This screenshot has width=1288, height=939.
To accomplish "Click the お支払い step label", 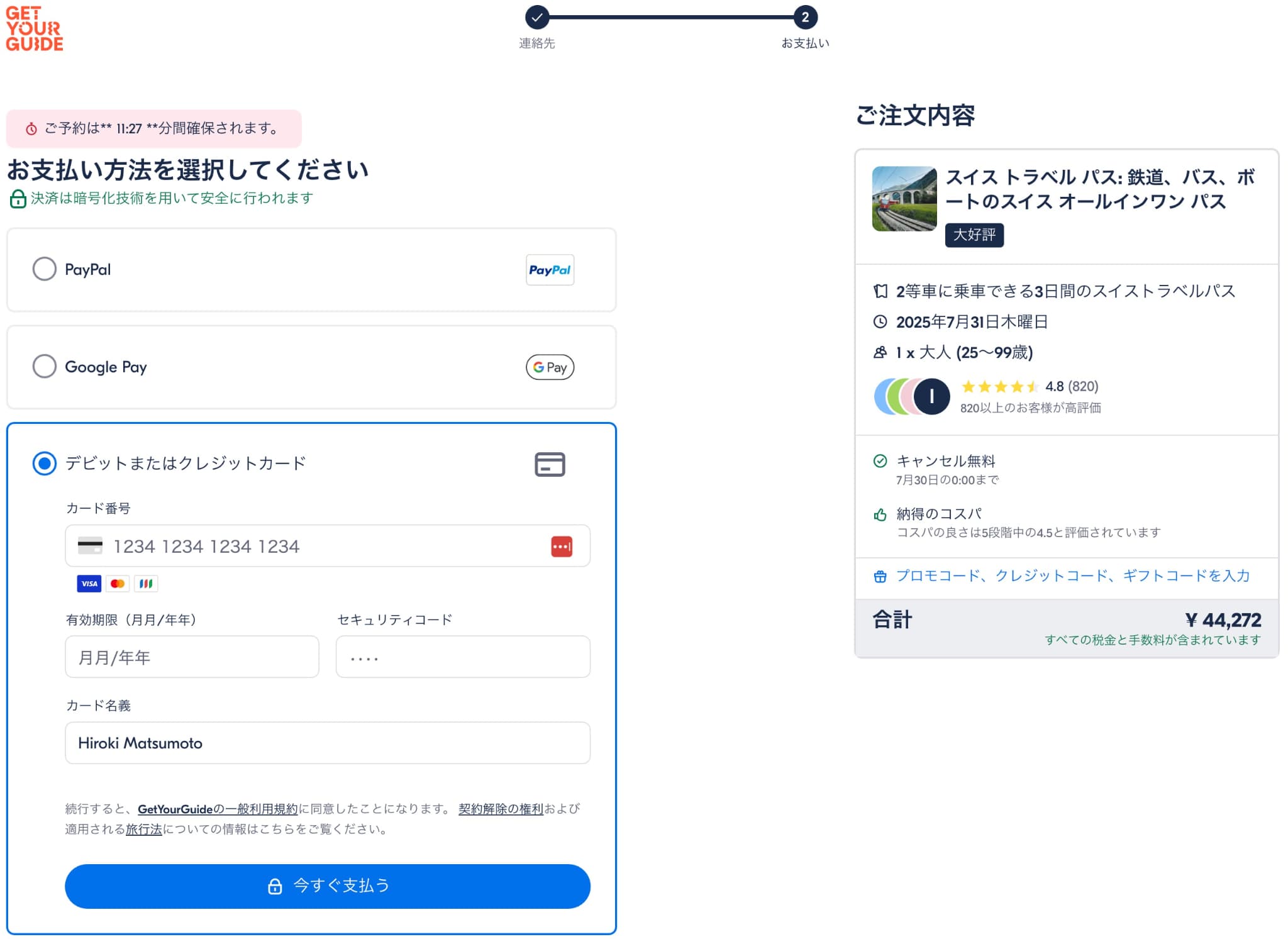I will (805, 43).
